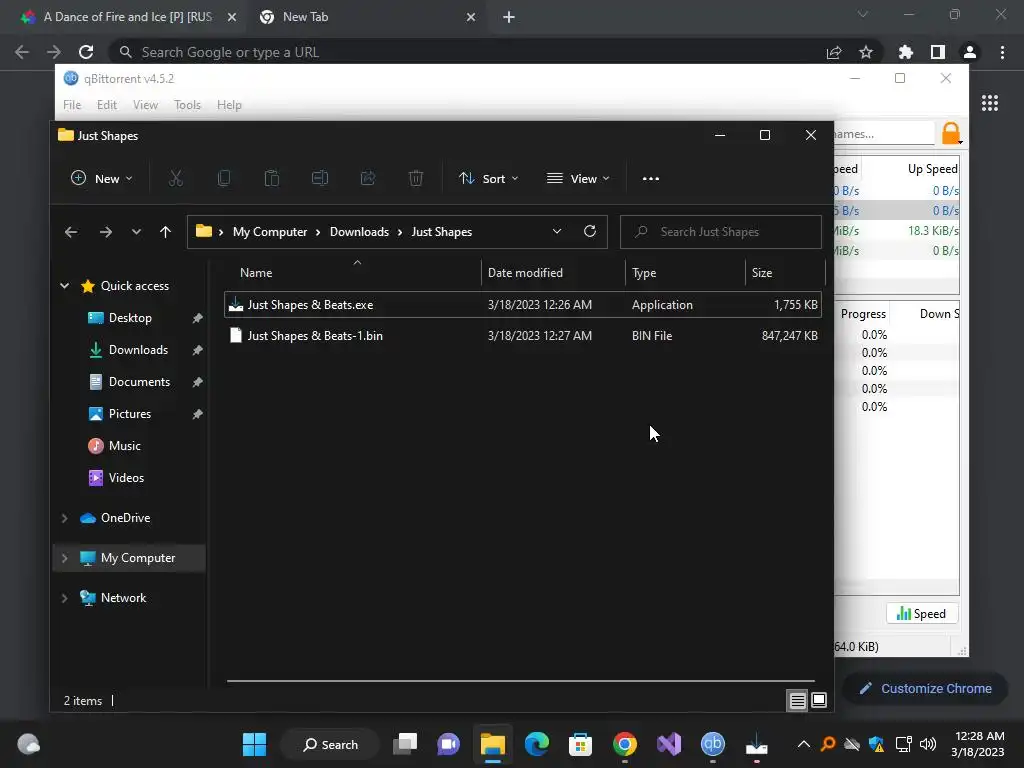Click My Computer in the breadcrumb path
Viewport: 1024px width, 768px height.
coord(270,232)
